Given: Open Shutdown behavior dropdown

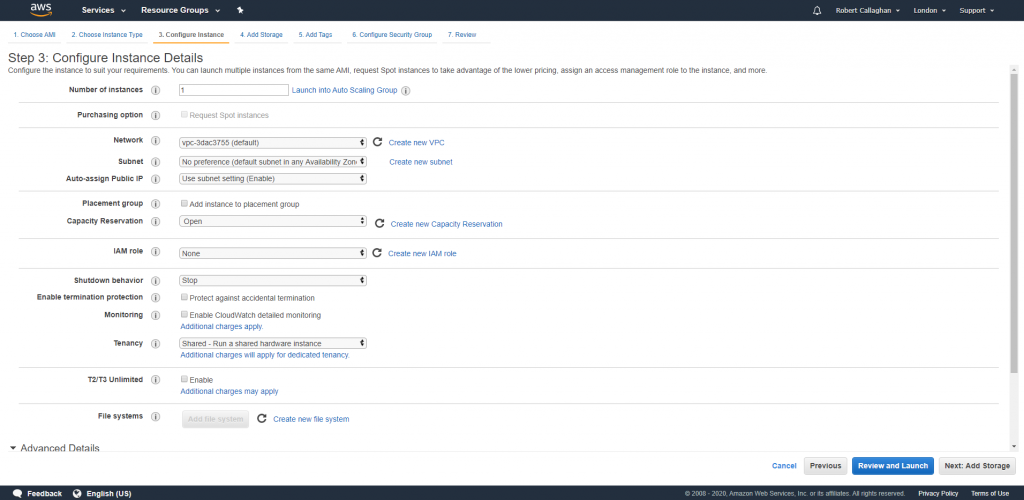Looking at the screenshot, I should (x=273, y=281).
